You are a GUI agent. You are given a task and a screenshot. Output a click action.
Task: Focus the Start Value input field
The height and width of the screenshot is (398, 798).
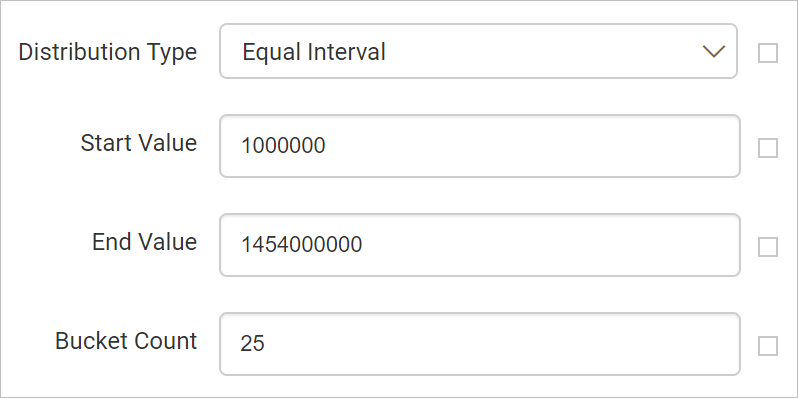[x=479, y=146]
